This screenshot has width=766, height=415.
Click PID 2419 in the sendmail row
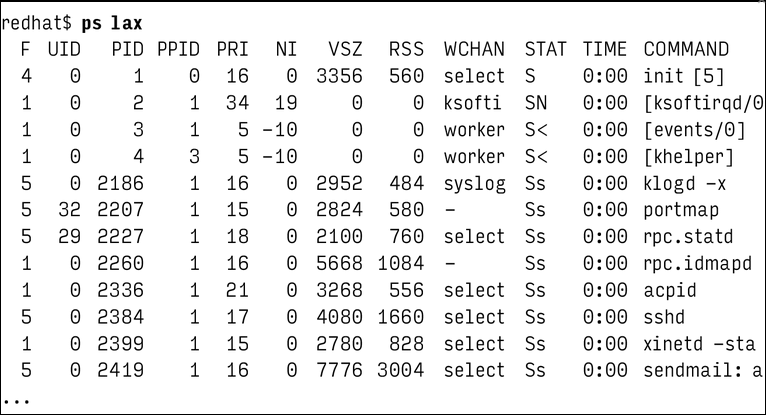click(120, 371)
